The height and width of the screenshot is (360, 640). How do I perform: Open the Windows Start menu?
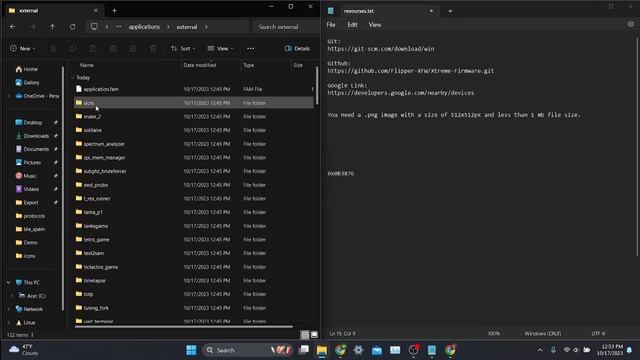click(x=191, y=350)
